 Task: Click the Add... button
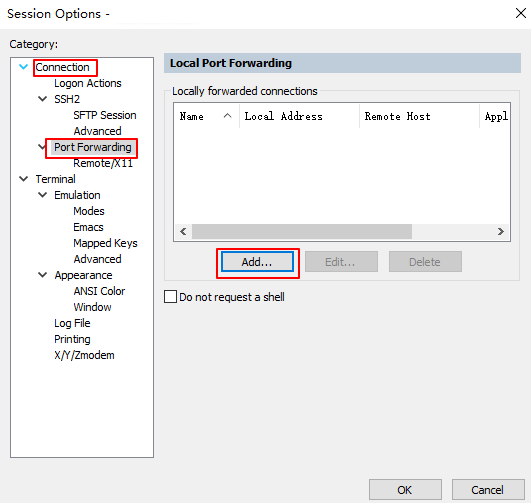point(257,261)
